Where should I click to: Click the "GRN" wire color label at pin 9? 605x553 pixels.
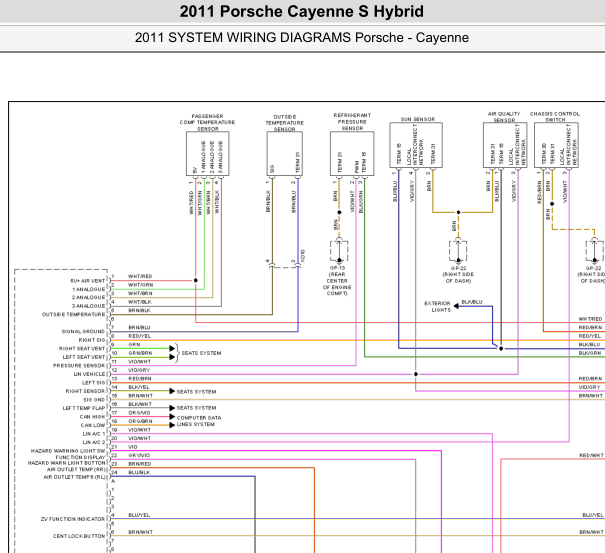pyautogui.click(x=134, y=345)
